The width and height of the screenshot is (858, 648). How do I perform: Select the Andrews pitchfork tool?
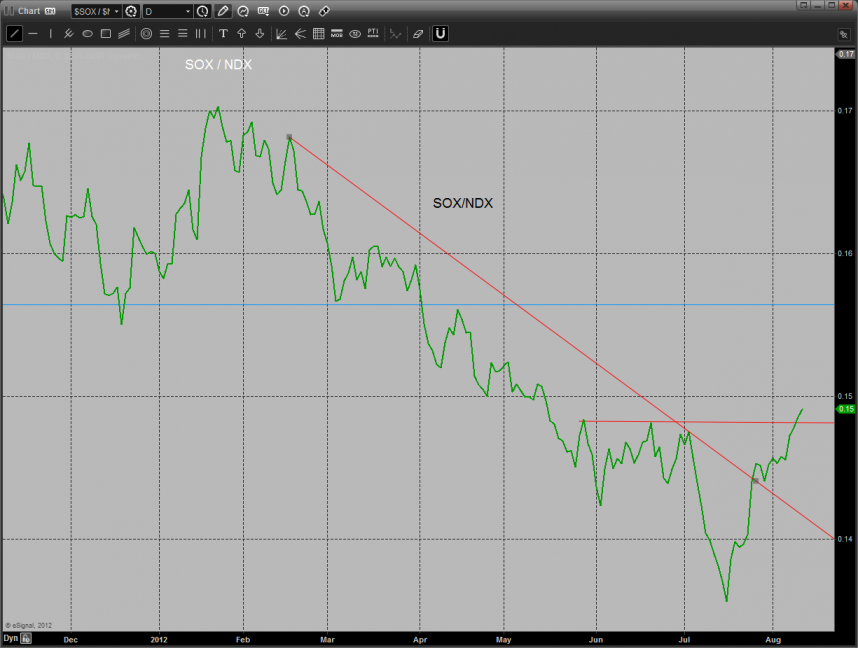pos(68,34)
